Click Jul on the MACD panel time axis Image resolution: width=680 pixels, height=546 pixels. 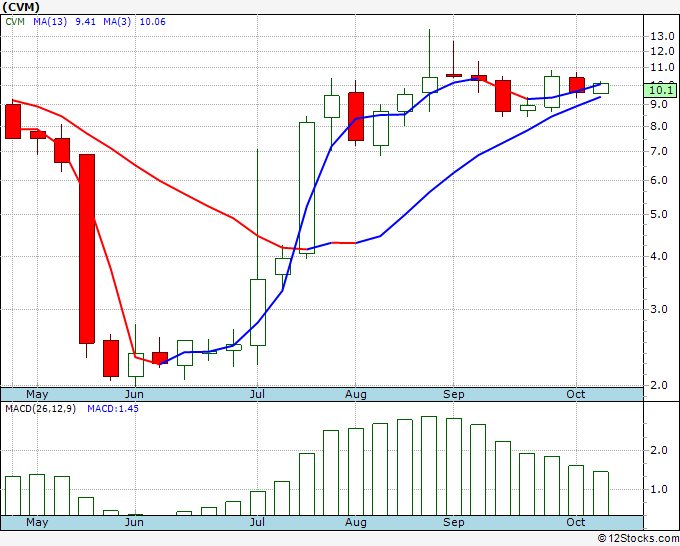257,522
